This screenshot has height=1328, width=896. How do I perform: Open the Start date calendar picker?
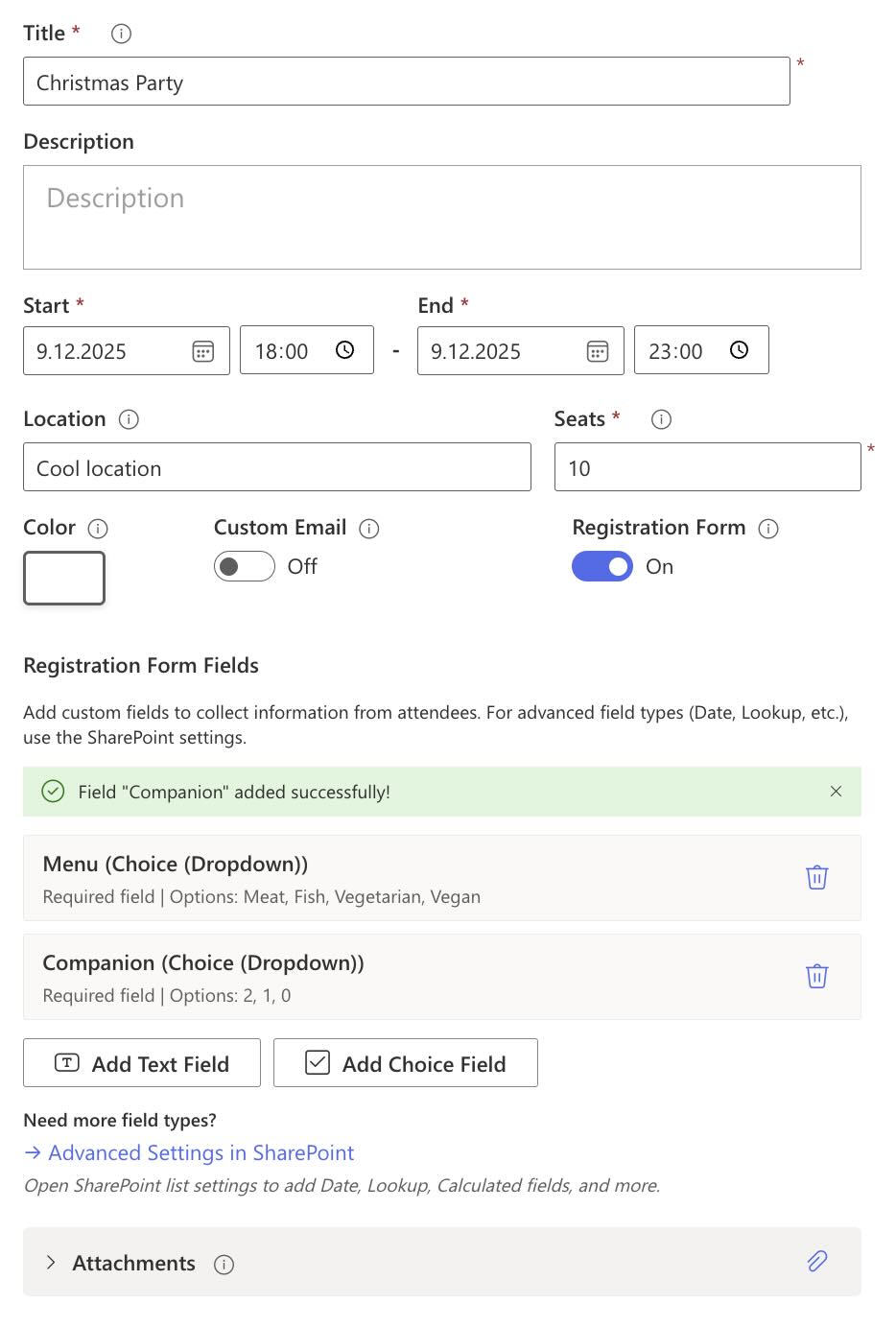[x=202, y=351]
